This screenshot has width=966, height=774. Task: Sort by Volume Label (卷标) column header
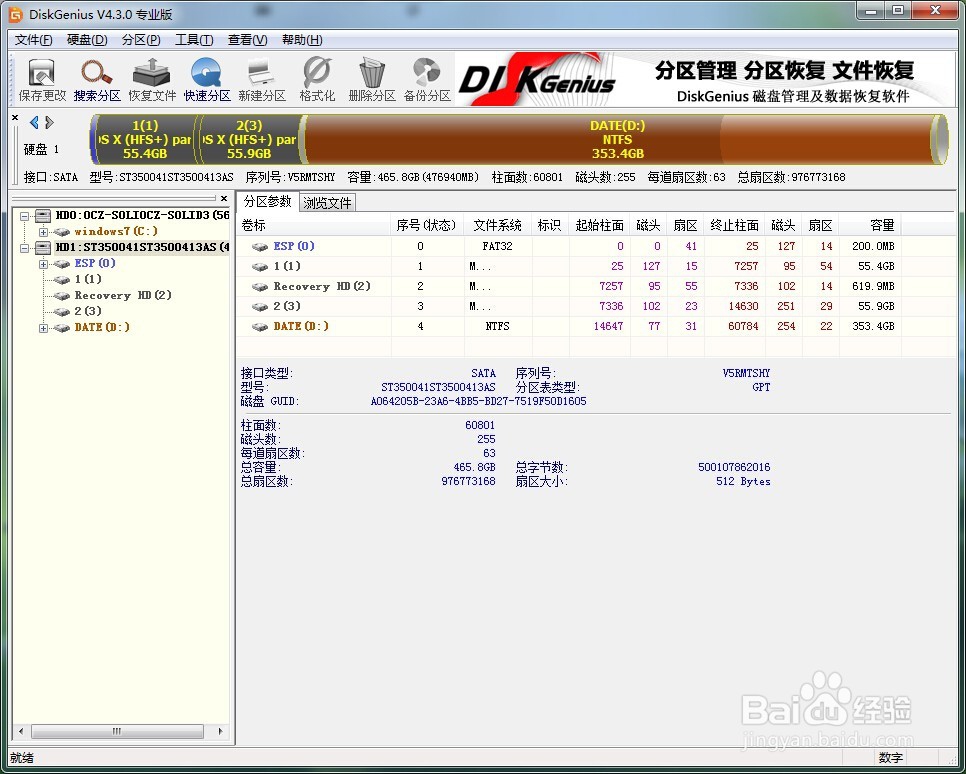click(x=314, y=226)
